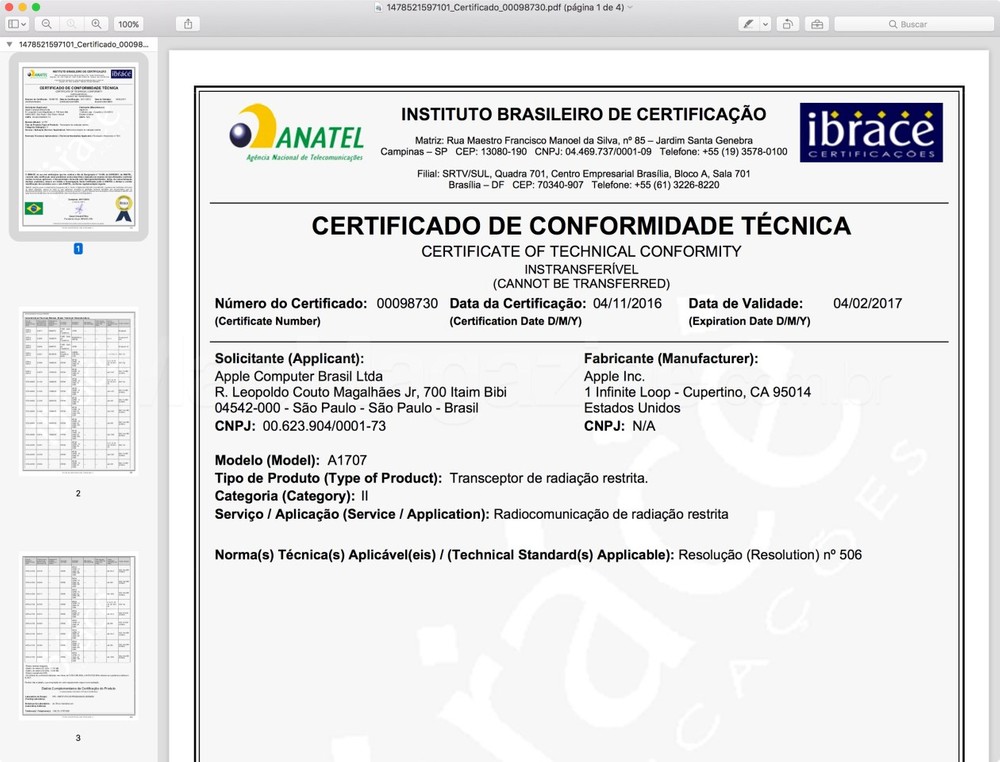Open the Share sheet icon
Screen dimensions: 1000x762
pos(188,23)
